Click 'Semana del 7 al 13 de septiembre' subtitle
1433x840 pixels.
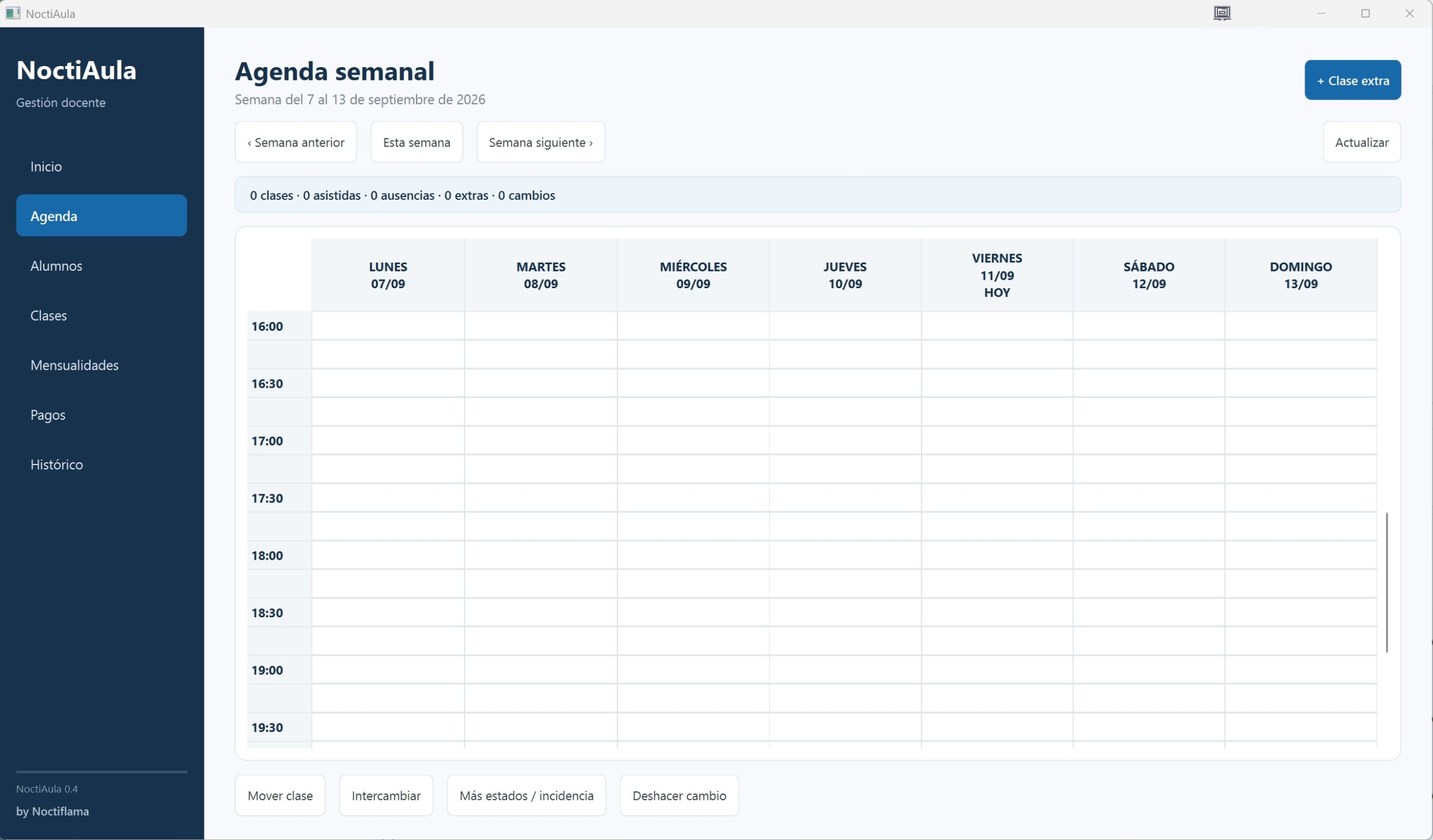point(360,100)
